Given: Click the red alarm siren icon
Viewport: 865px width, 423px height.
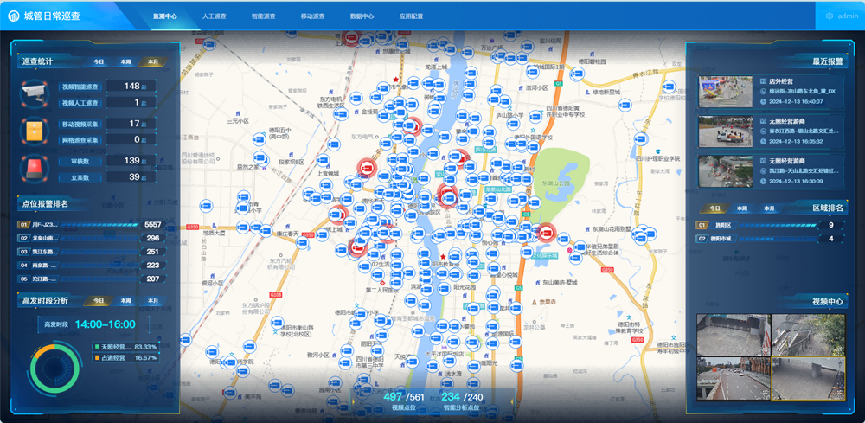Looking at the screenshot, I should pyautogui.click(x=34, y=168).
